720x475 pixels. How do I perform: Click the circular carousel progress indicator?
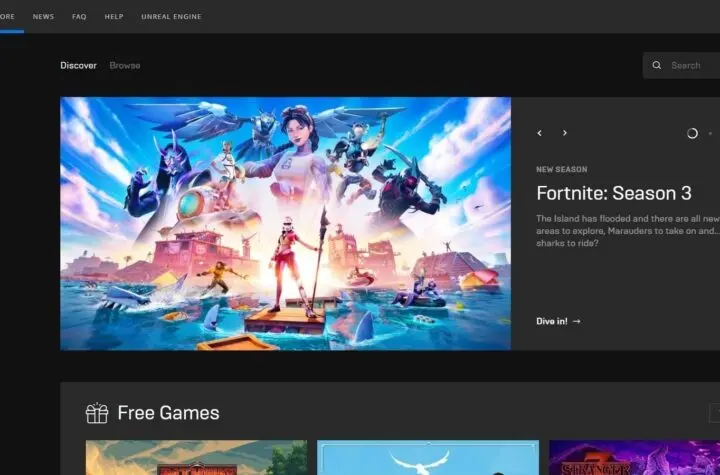click(x=692, y=133)
